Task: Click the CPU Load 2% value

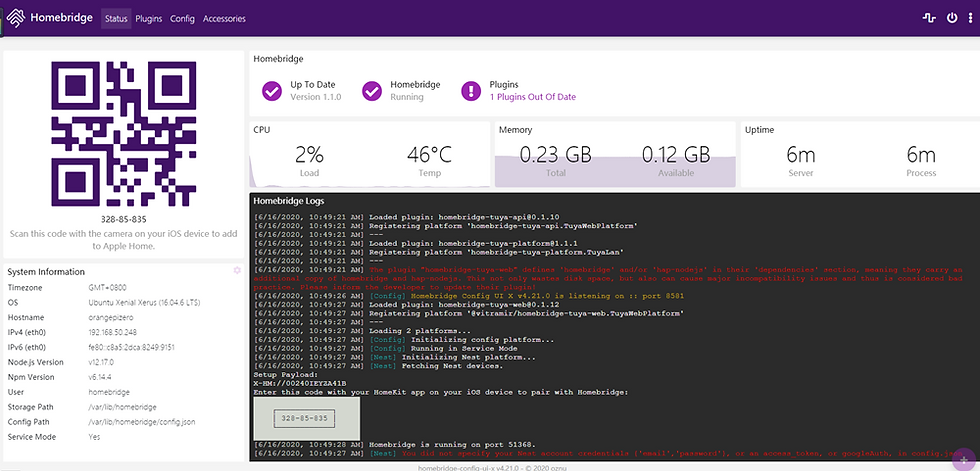Action: click(309, 154)
